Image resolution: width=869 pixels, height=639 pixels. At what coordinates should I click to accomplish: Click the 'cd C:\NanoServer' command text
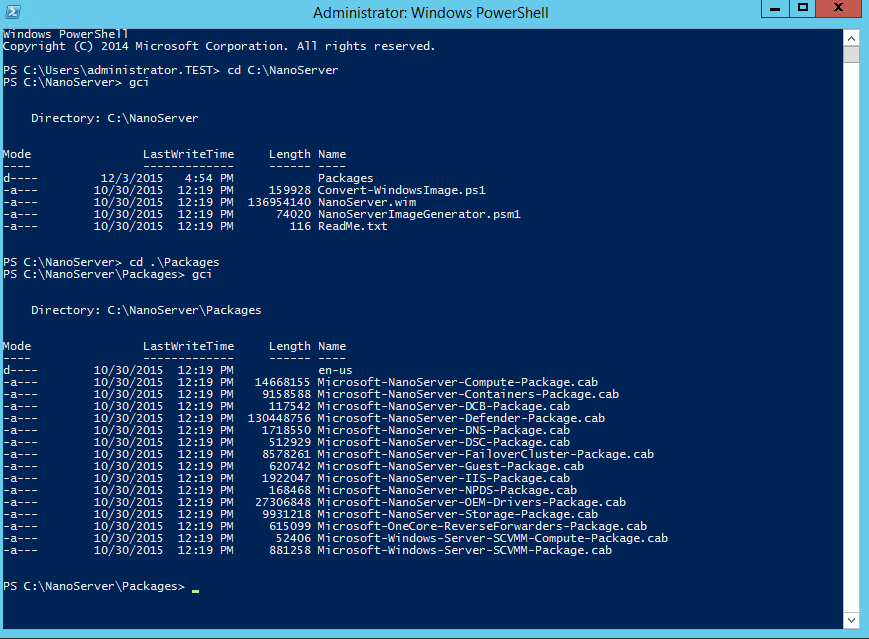coord(283,70)
